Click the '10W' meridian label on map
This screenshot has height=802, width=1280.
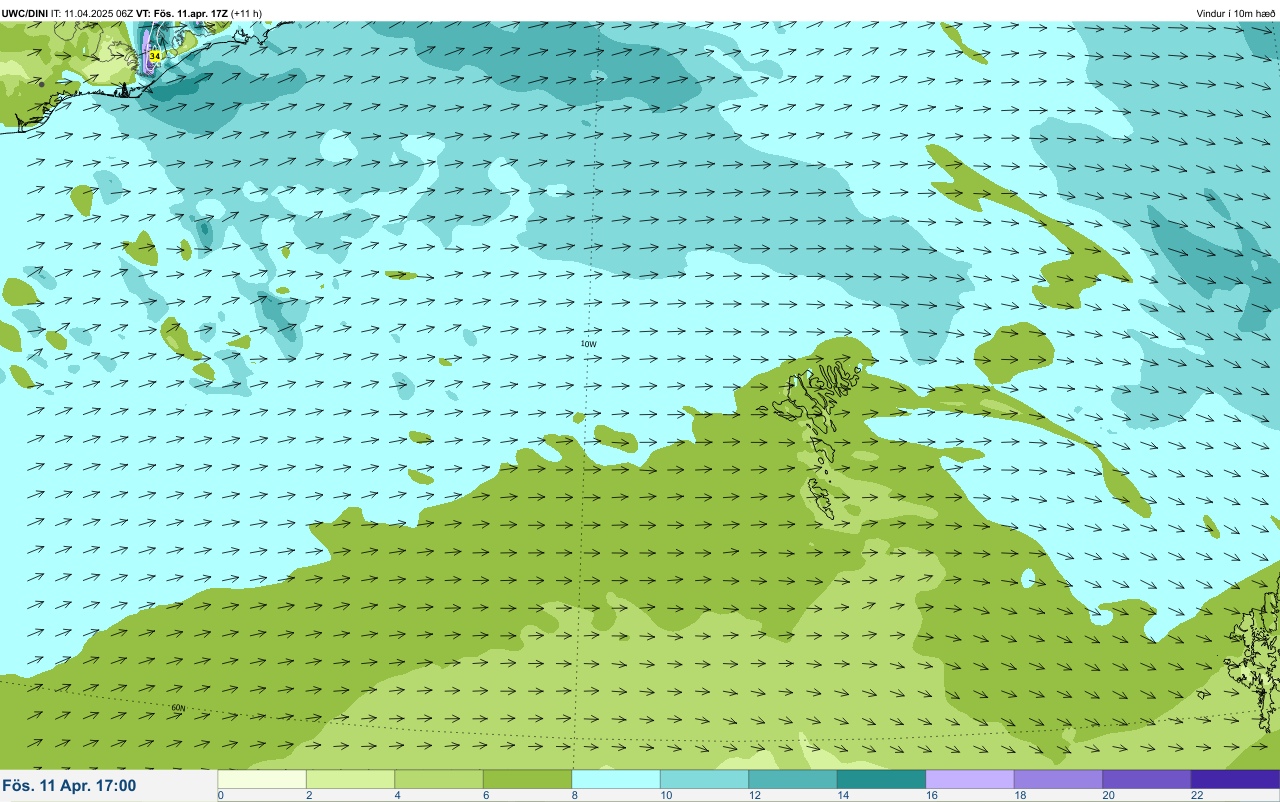coord(588,344)
